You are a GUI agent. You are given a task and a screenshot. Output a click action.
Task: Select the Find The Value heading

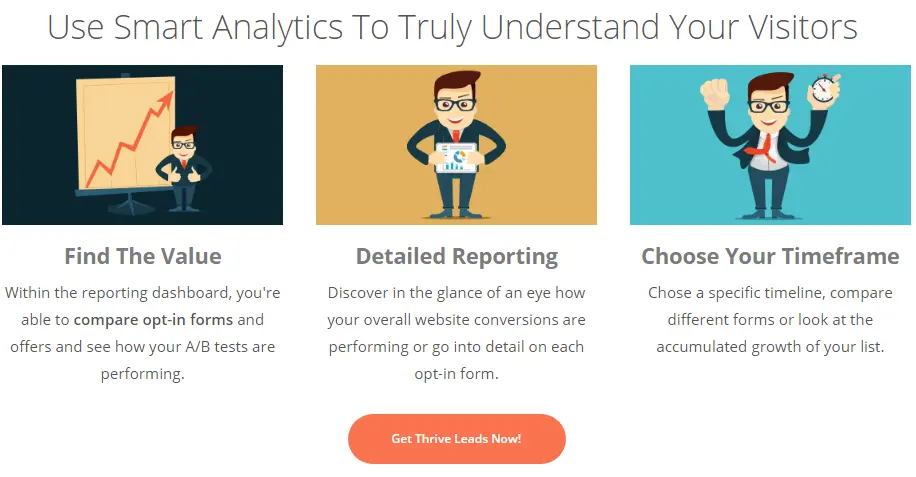tap(143, 256)
